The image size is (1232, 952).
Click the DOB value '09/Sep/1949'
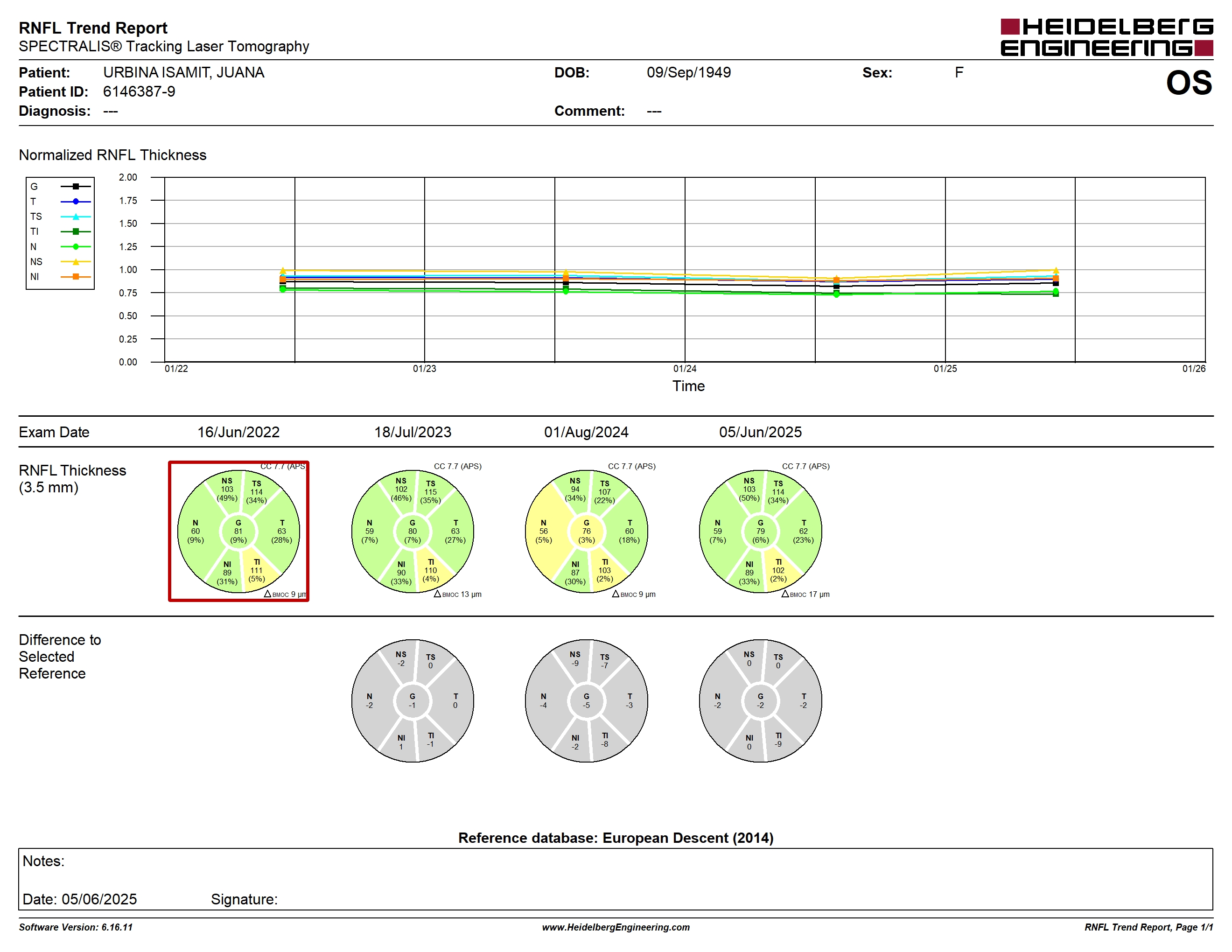(x=689, y=72)
